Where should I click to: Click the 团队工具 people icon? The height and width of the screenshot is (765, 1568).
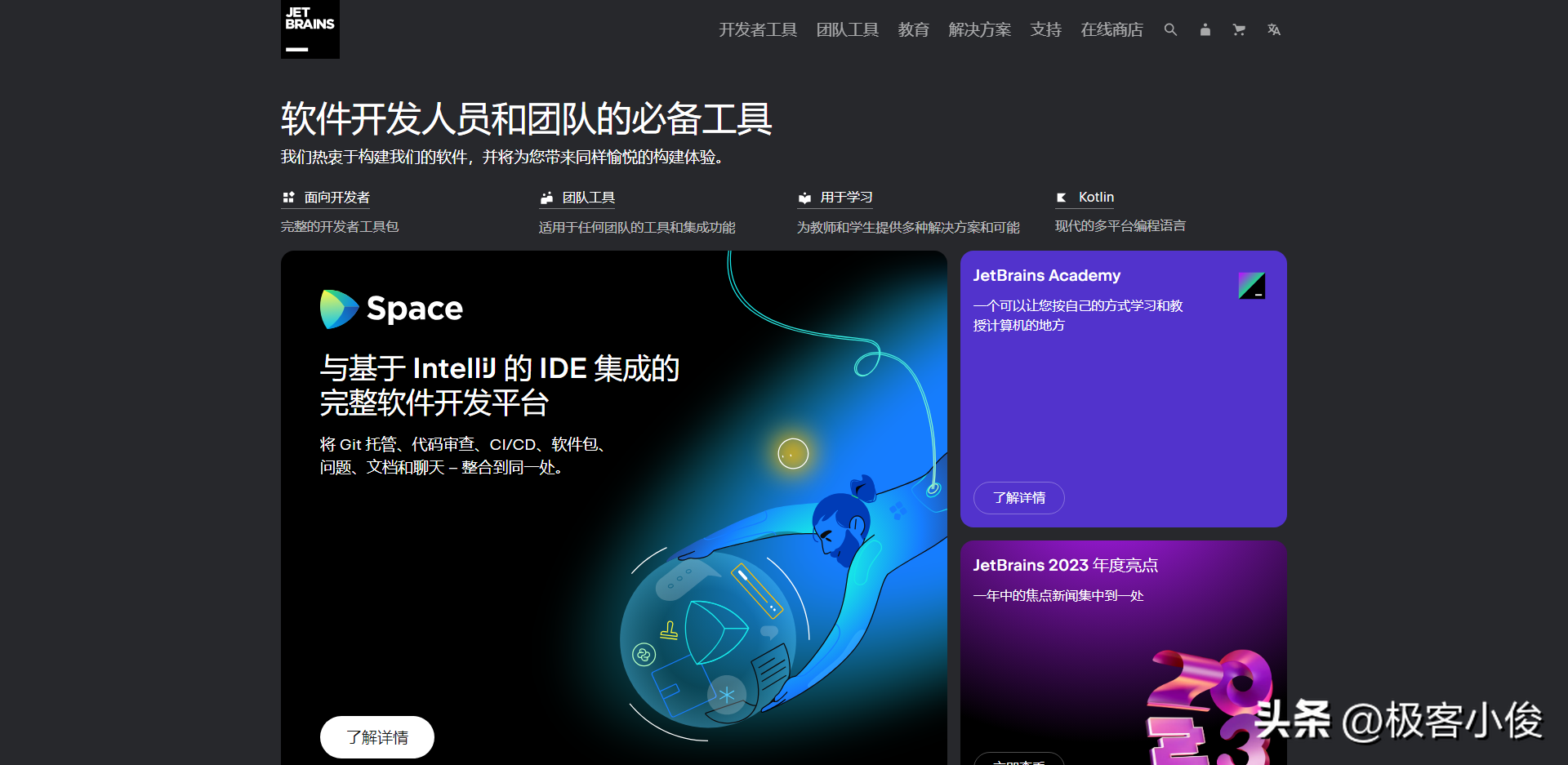(x=546, y=198)
